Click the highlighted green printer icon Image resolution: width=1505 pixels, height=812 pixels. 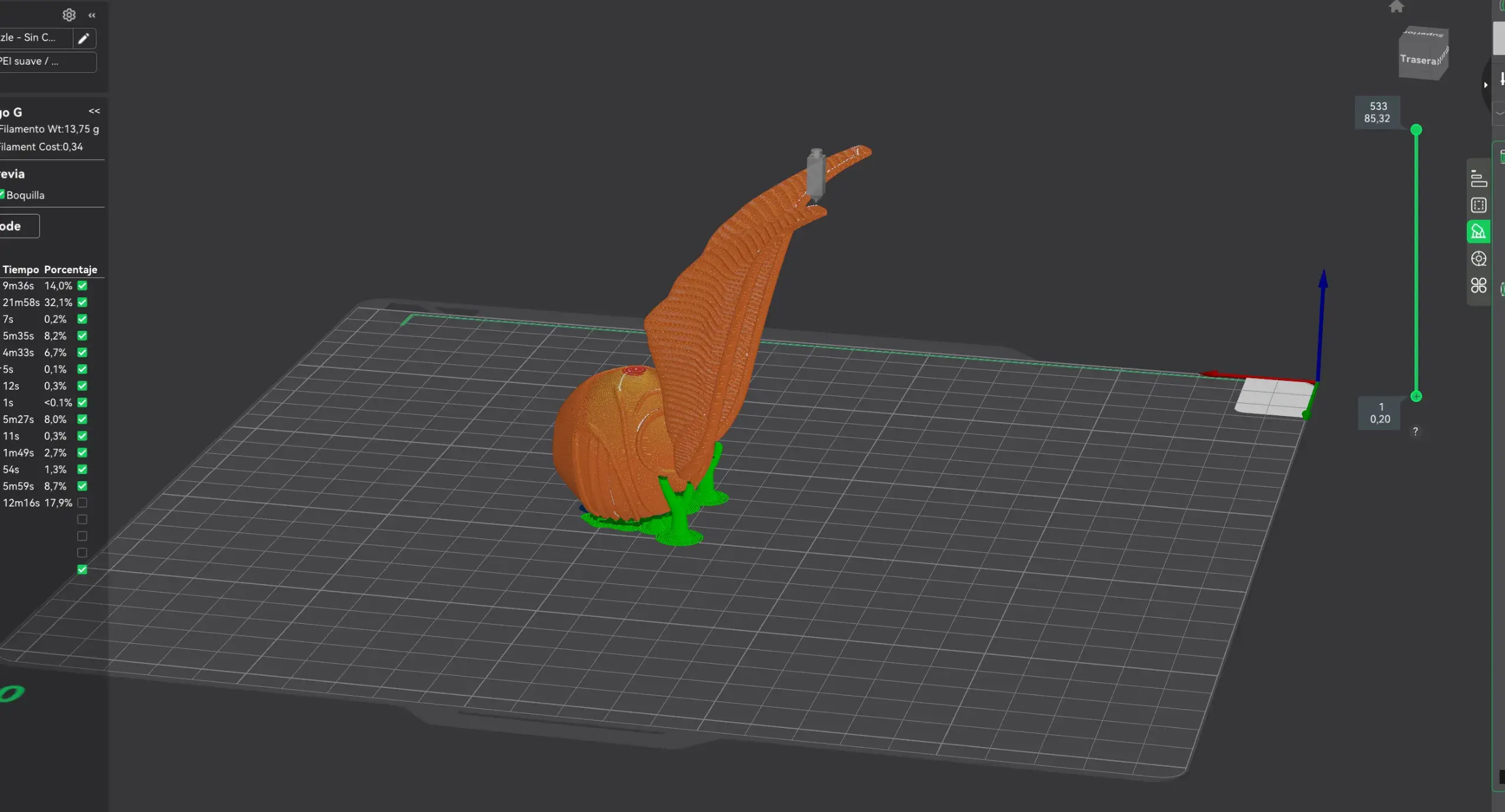(1479, 231)
